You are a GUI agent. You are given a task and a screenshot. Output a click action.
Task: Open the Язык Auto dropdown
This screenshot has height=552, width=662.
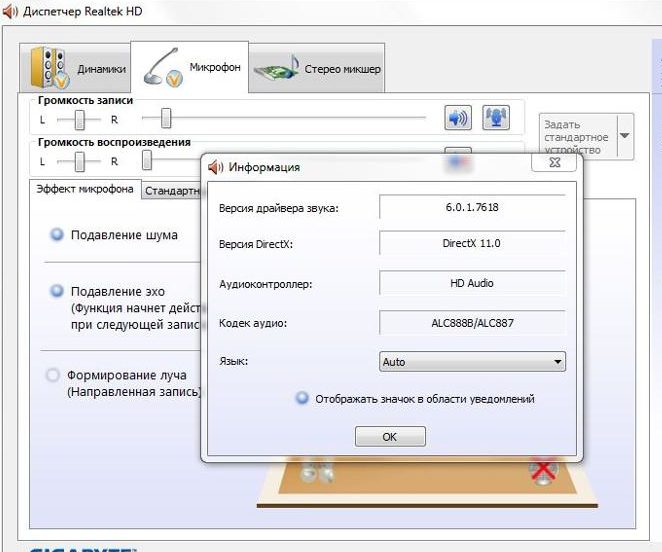pos(472,362)
